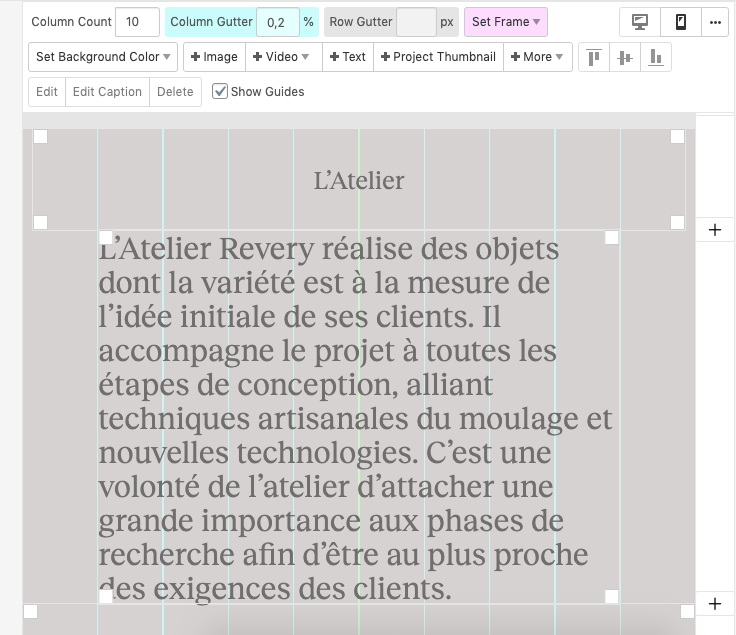Add row with lower plus icon
Viewport: 736px width, 635px height.
coord(714,604)
